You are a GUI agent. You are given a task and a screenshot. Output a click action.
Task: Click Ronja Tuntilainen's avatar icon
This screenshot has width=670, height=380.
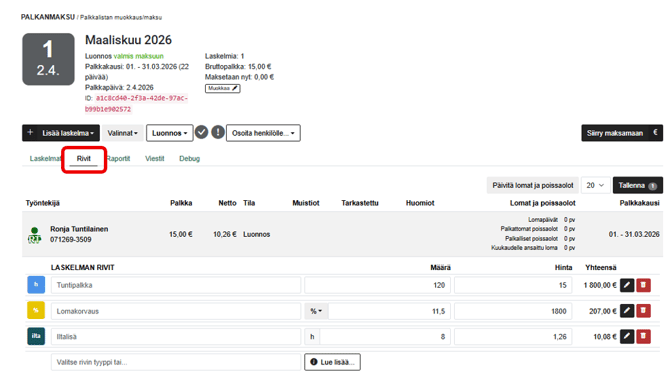pos(35,235)
